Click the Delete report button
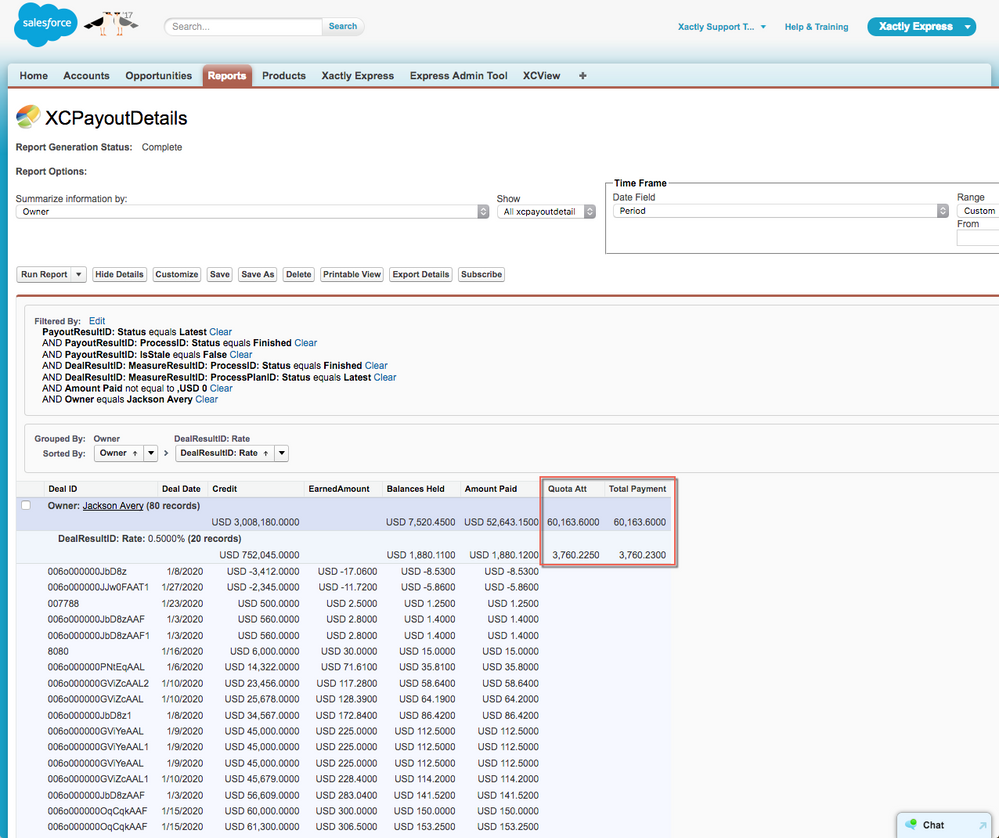999x838 pixels. 298,275
